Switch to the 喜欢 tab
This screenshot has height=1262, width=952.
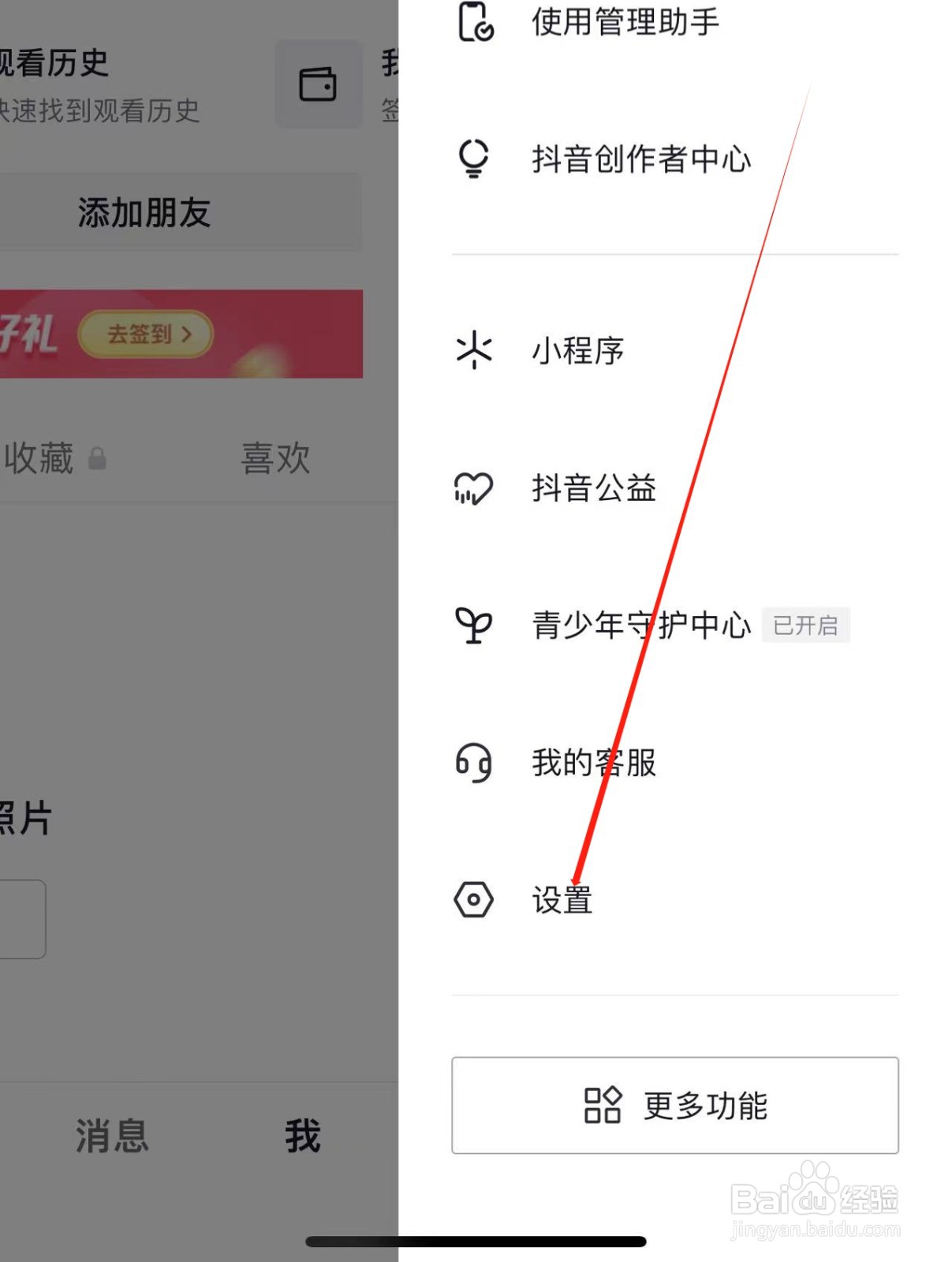coord(275,458)
